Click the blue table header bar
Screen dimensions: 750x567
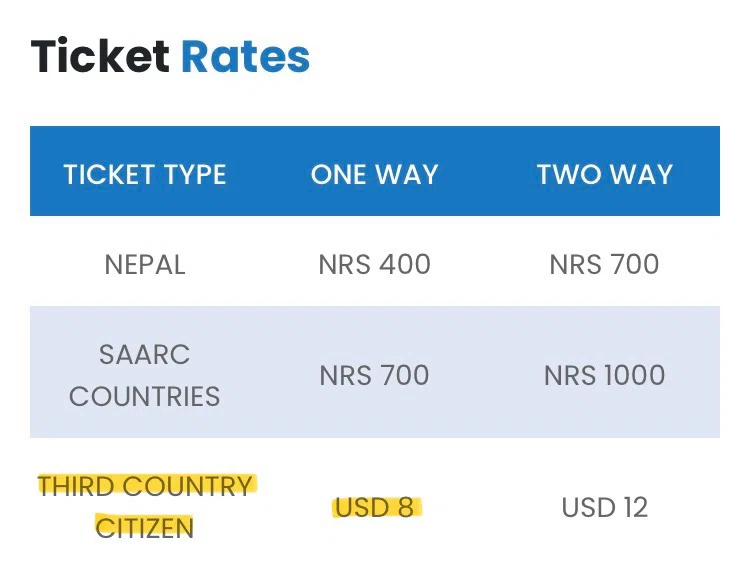(375, 171)
